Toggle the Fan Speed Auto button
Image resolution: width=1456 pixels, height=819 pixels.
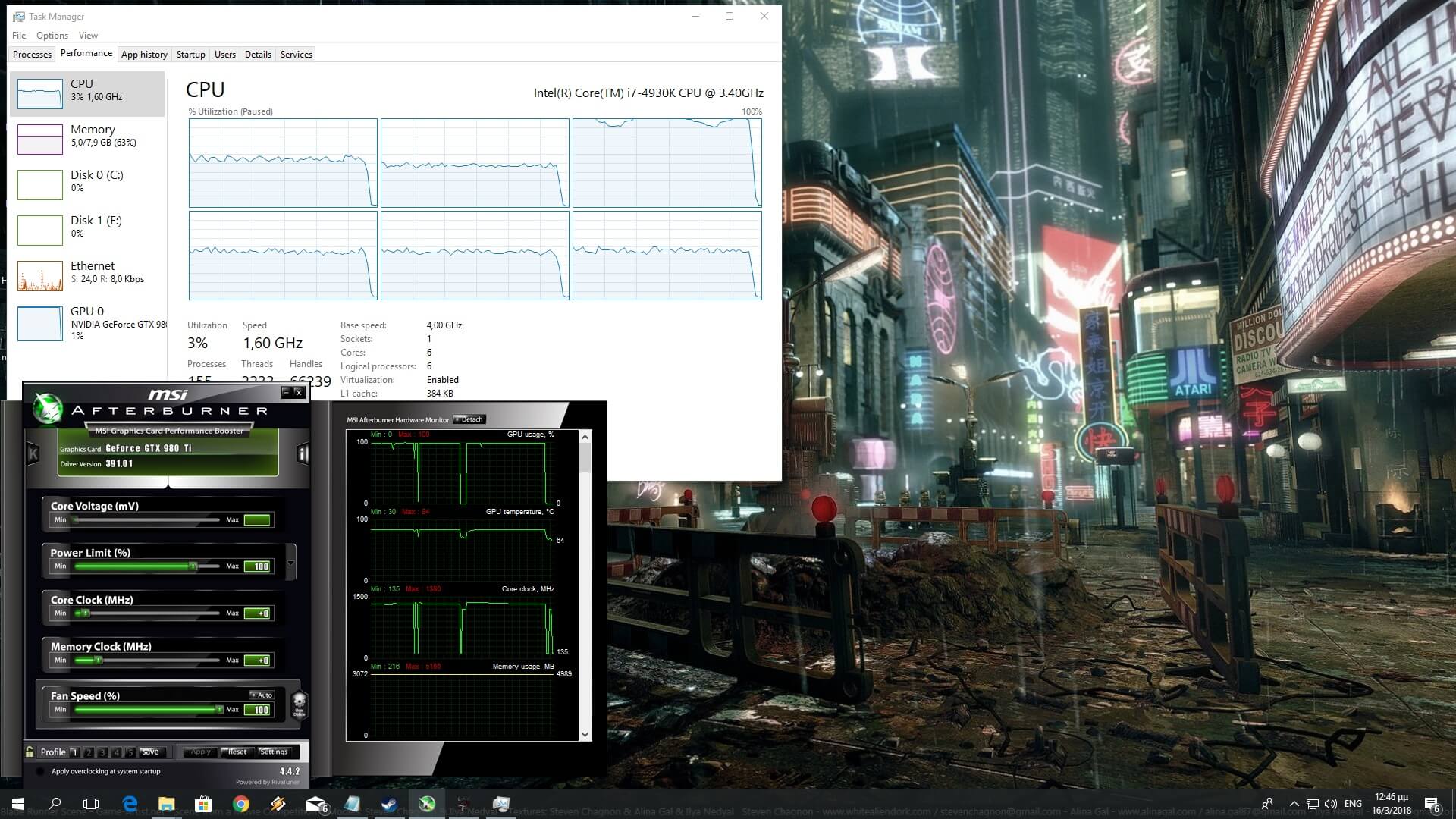tap(262, 695)
